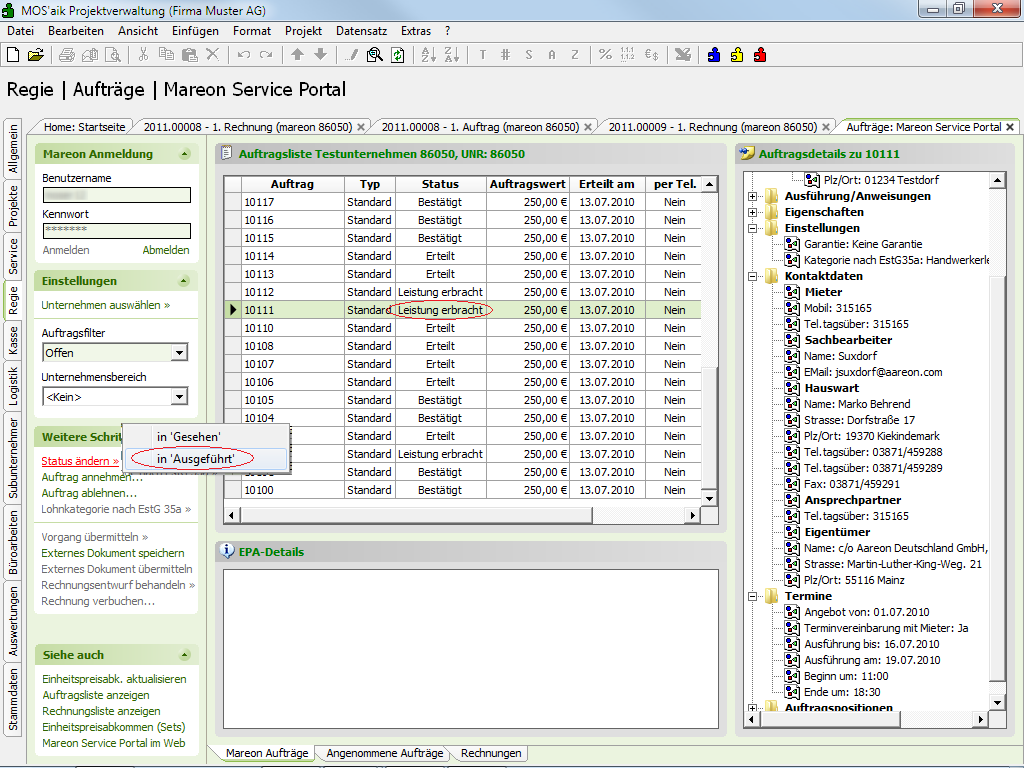Viewport: 1024px width, 768px height.
Task: Collapse the Siehe auch panel
Action: [185, 654]
